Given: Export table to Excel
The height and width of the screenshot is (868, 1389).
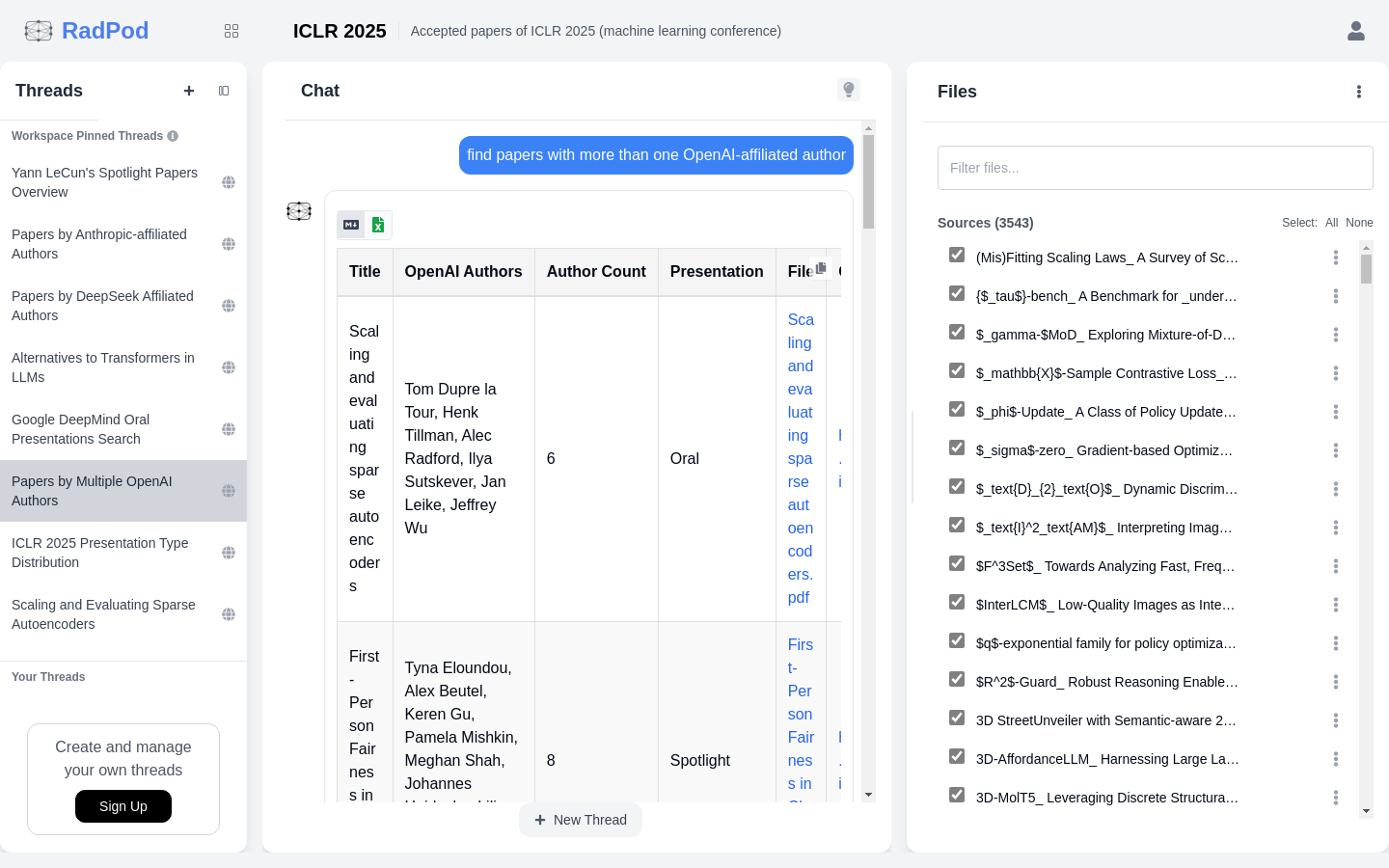Looking at the screenshot, I should coord(378,225).
